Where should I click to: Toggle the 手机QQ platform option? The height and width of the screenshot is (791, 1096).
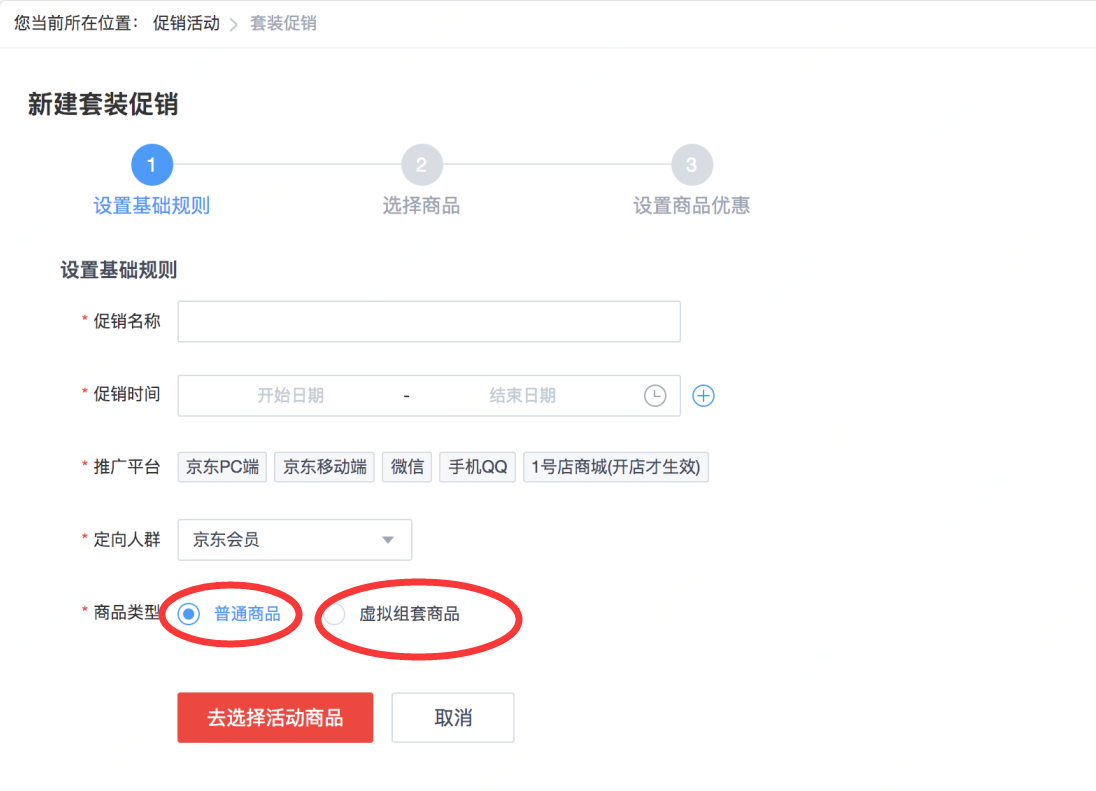[x=477, y=467]
